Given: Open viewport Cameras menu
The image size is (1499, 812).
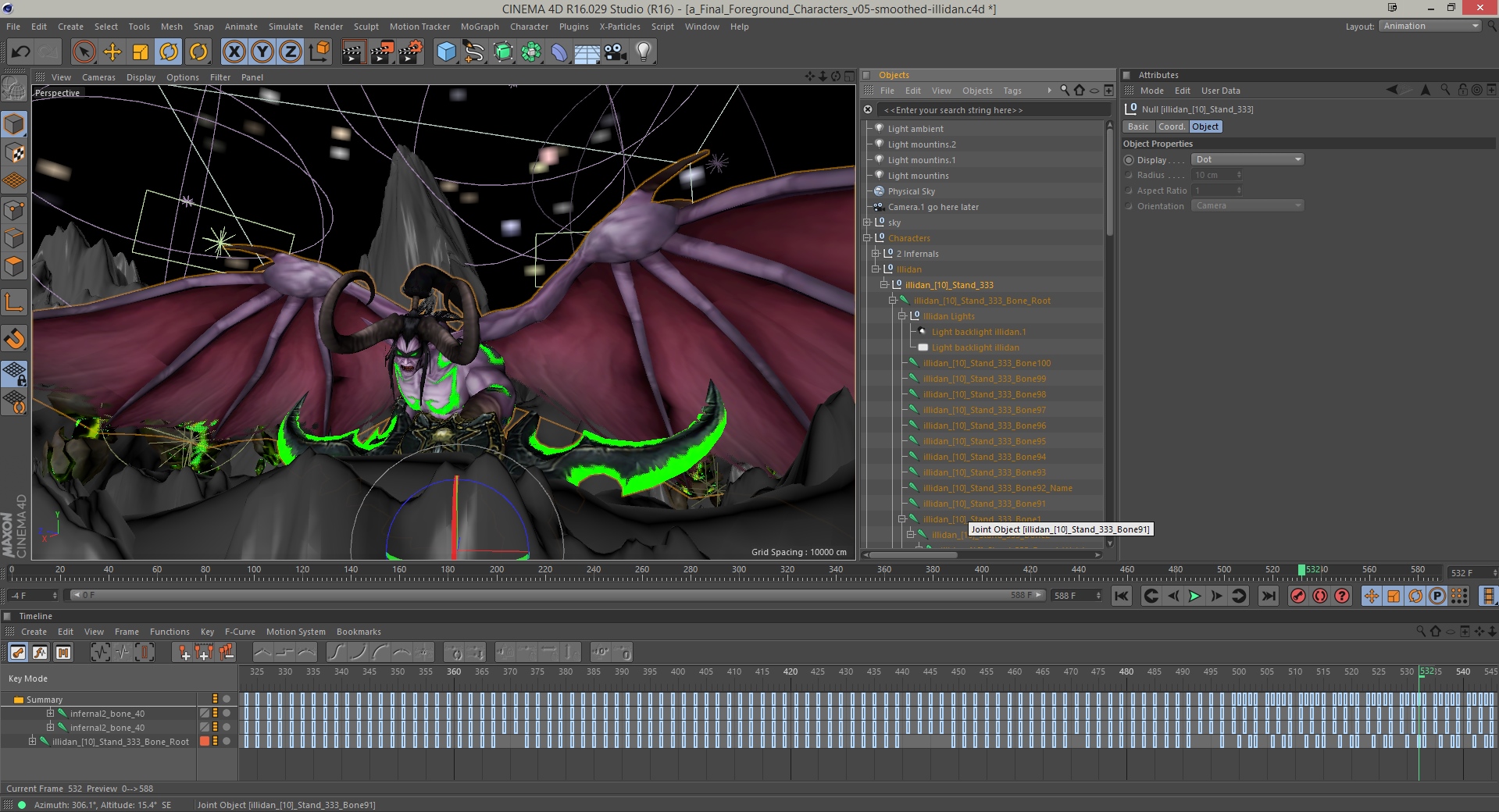Looking at the screenshot, I should pyautogui.click(x=98, y=77).
